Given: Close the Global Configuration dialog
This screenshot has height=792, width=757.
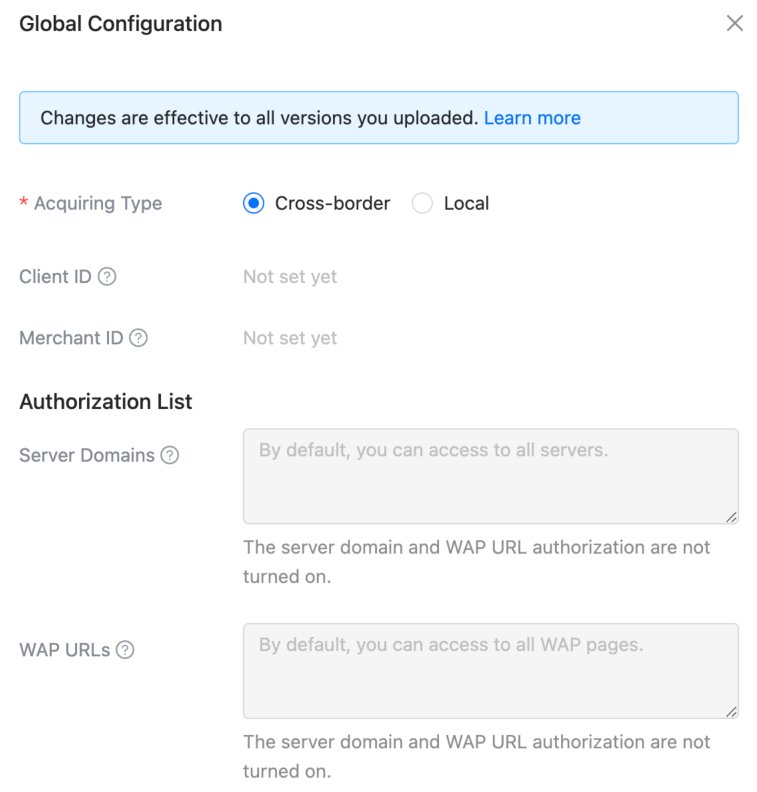Looking at the screenshot, I should click(x=734, y=23).
